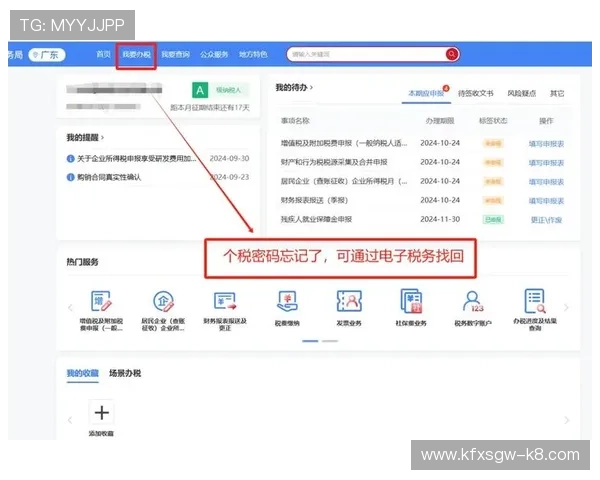600x480 pixels.
Task: Click the green status tag in 残疾人就业保障金 row
Action: point(493,220)
